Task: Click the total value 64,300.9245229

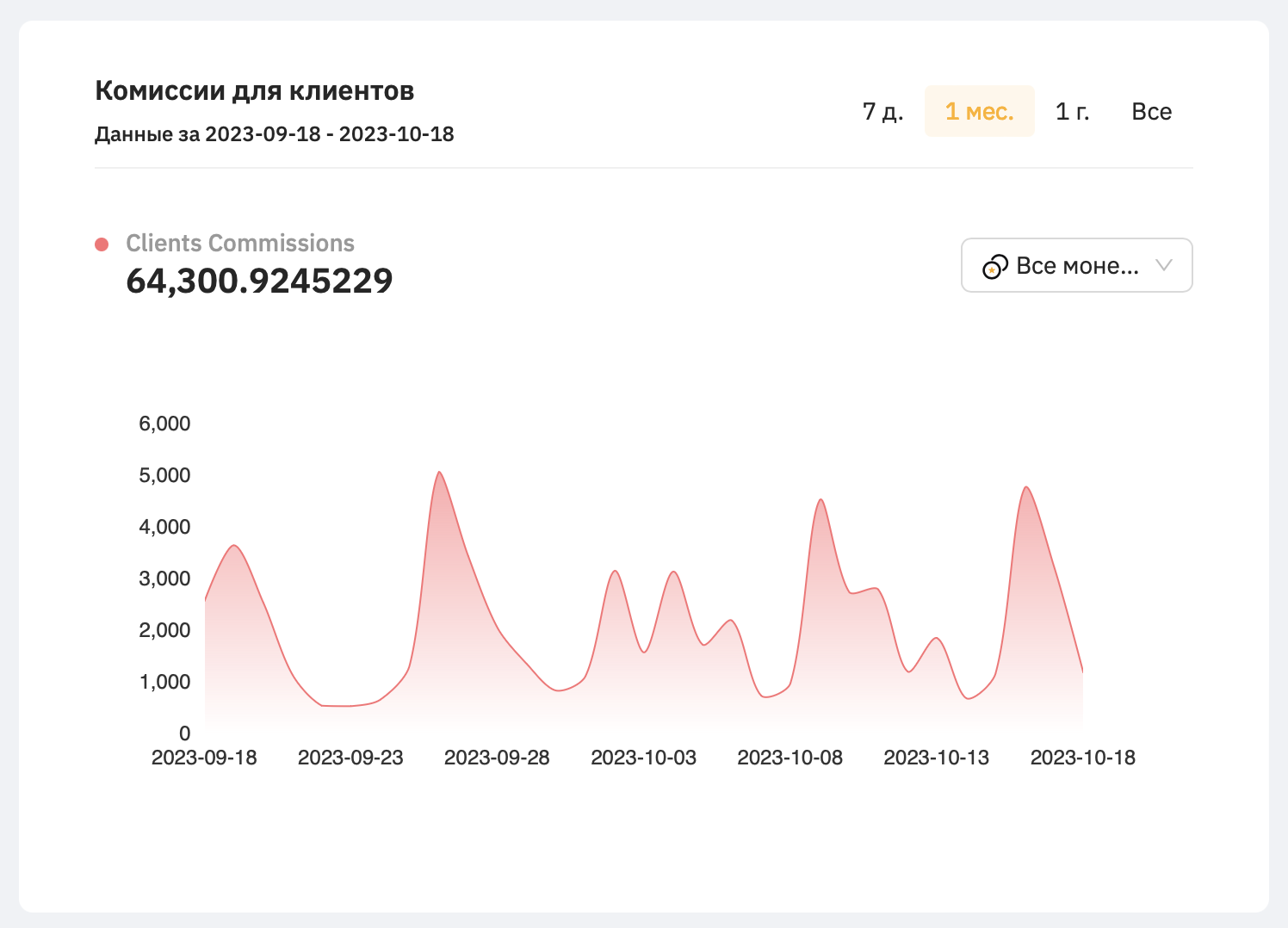Action: 259,281
